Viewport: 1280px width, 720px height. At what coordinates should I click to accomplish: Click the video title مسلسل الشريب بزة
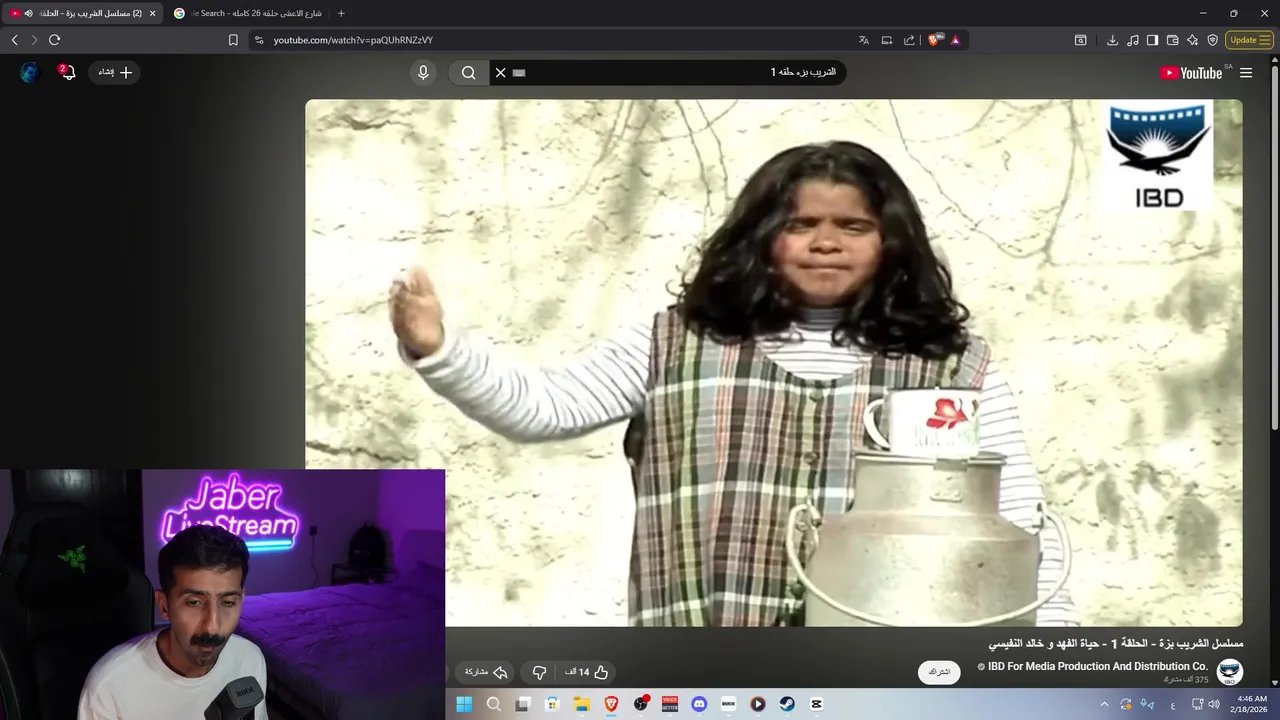point(1115,643)
